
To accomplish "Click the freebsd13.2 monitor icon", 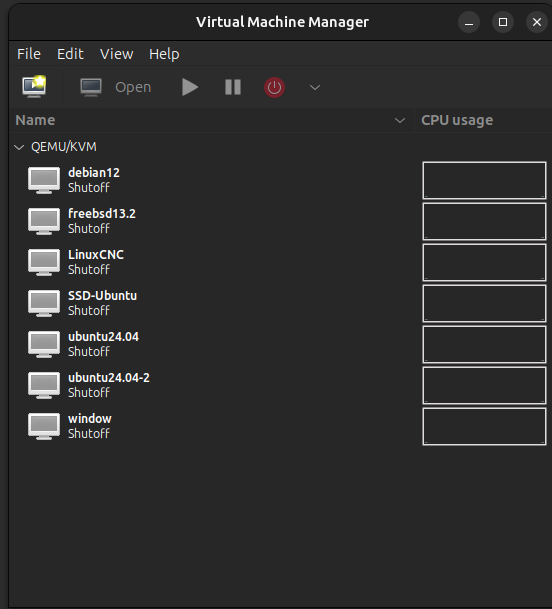I will click(x=44, y=221).
